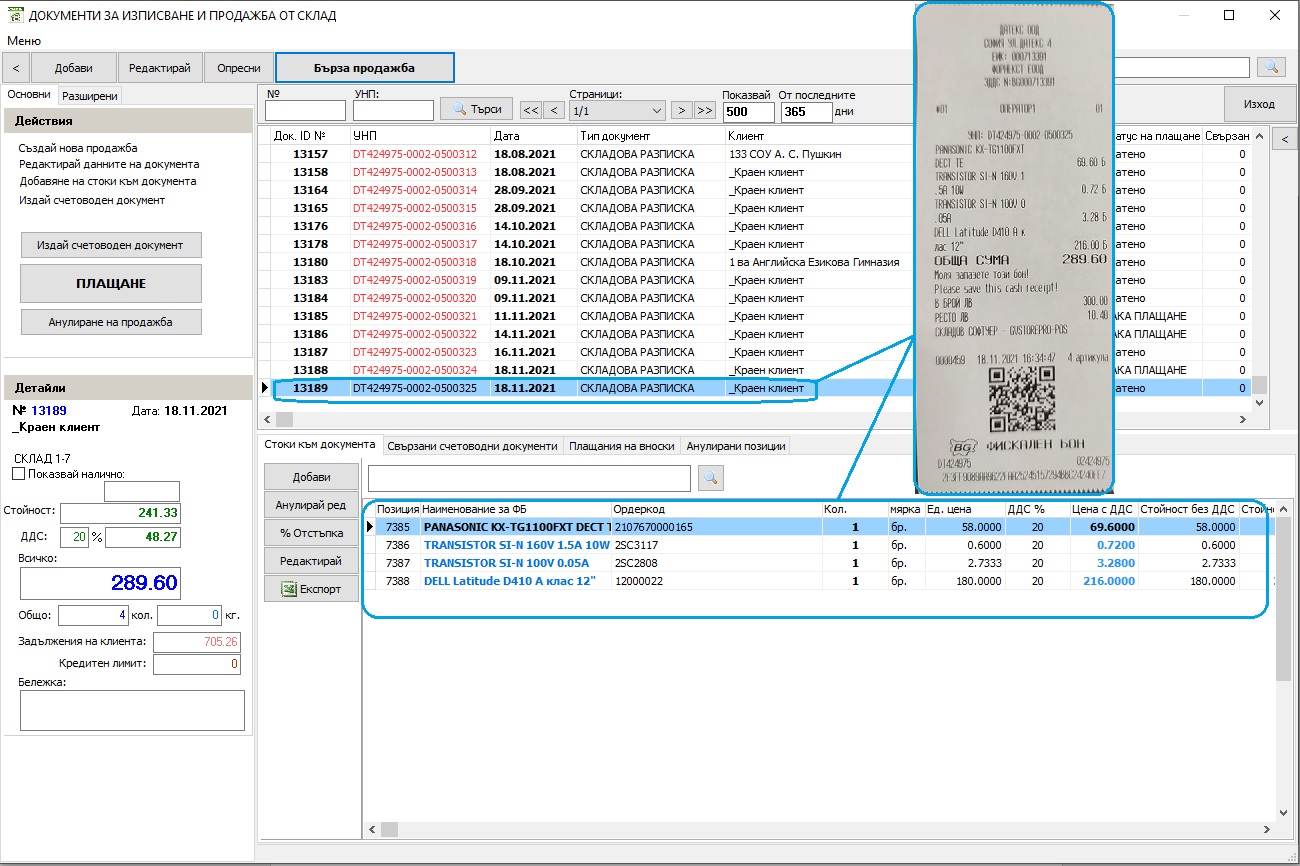This screenshot has width=1300, height=866.
Task: Go to first page with << button
Action: (531, 110)
